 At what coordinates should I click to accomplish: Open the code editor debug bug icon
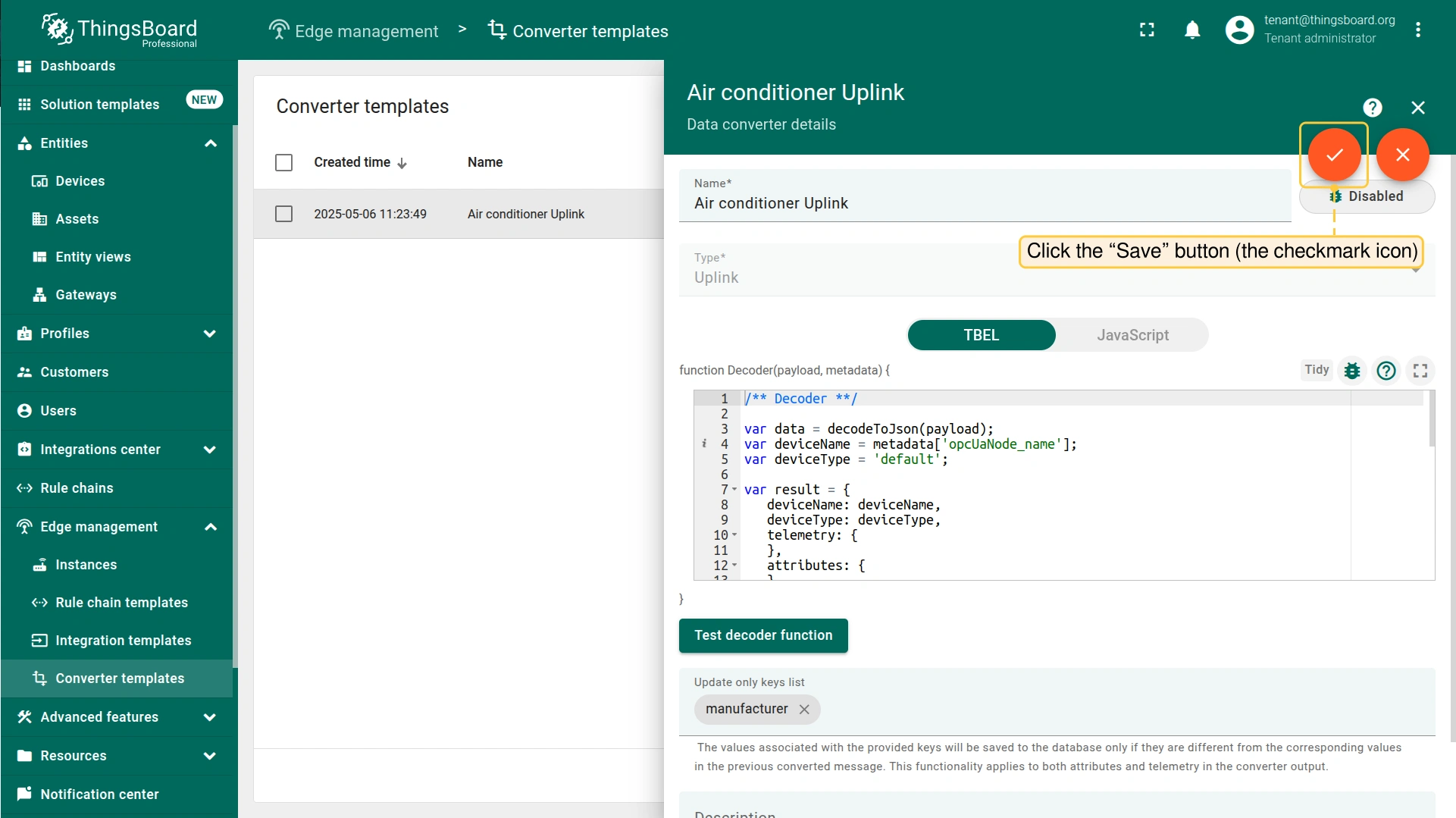[1352, 371]
